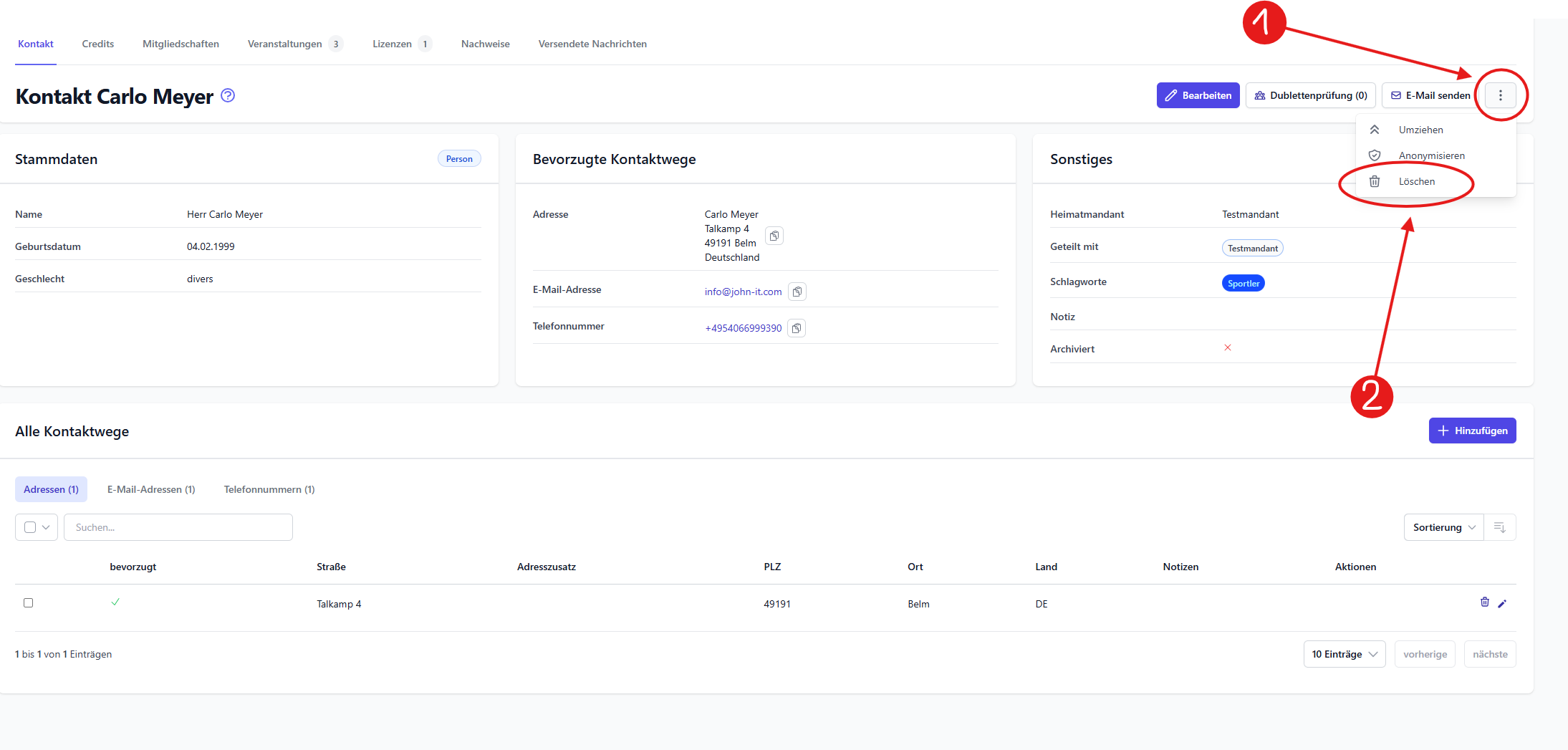Image resolution: width=1568 pixels, height=750 pixels.
Task: Click the Bearbeiten button
Action: [1198, 95]
